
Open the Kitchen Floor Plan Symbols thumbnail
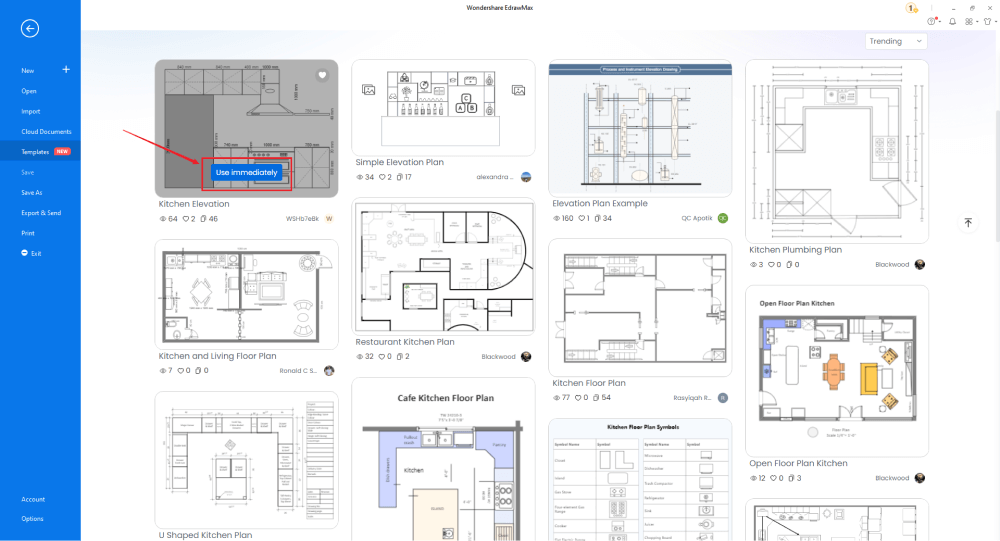[x=640, y=480]
